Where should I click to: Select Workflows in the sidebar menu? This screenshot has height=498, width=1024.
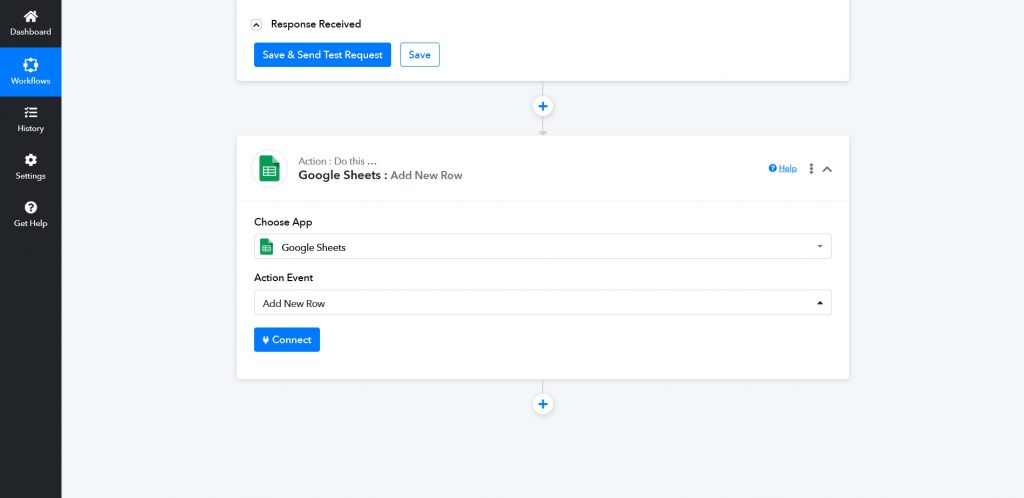point(30,72)
